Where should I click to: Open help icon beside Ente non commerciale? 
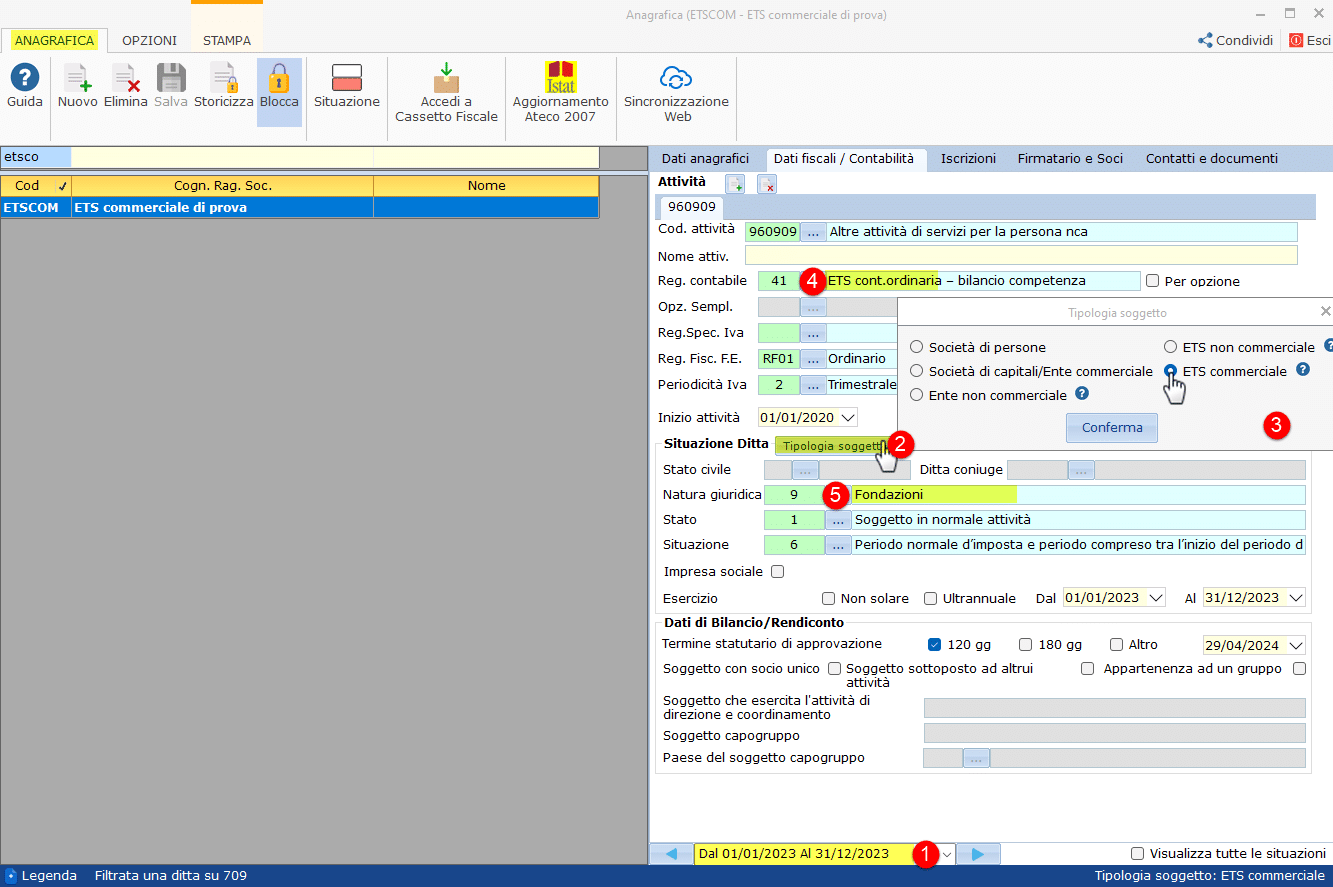point(1082,394)
